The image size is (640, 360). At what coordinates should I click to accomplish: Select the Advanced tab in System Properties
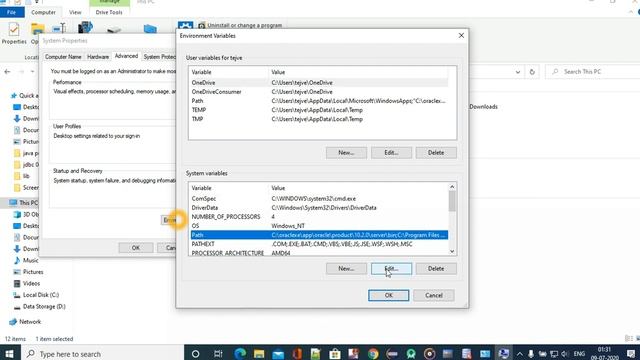(126, 56)
